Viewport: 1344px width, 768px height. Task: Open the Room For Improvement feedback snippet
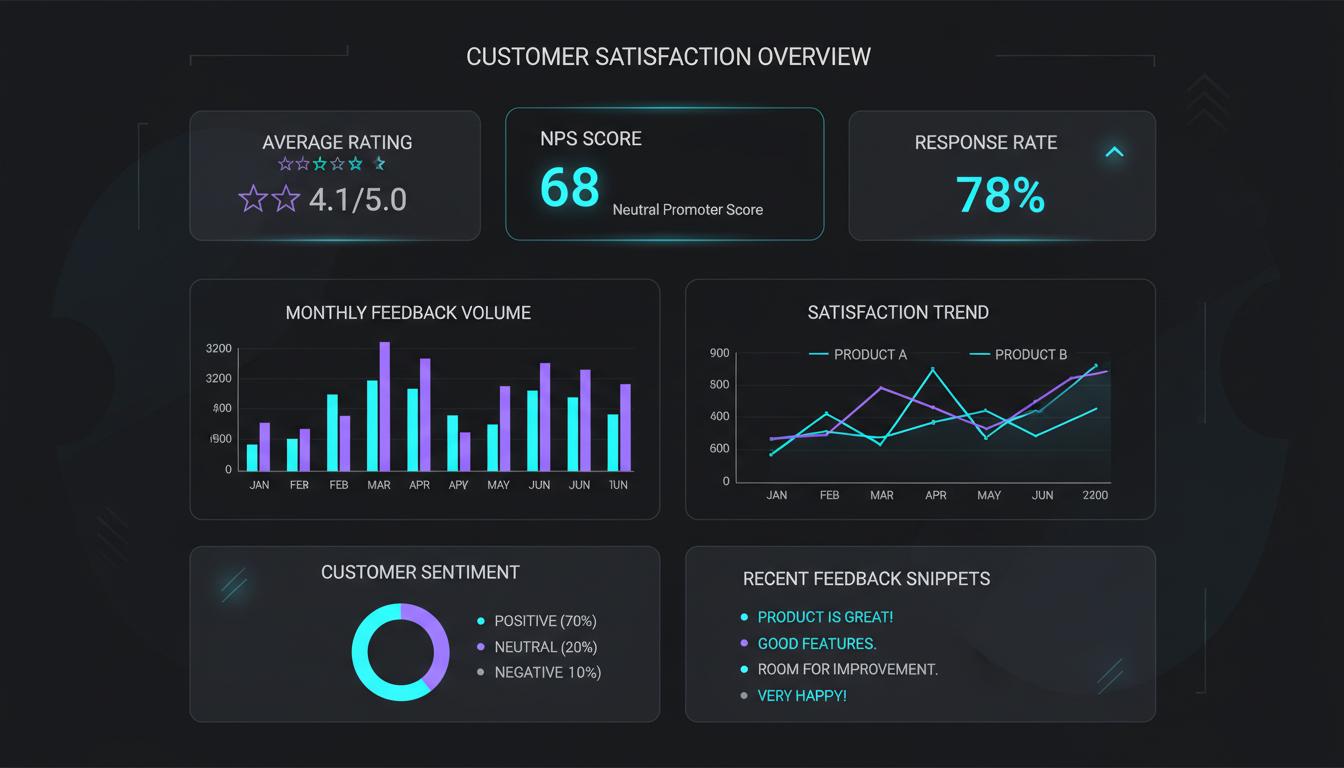(x=847, y=670)
